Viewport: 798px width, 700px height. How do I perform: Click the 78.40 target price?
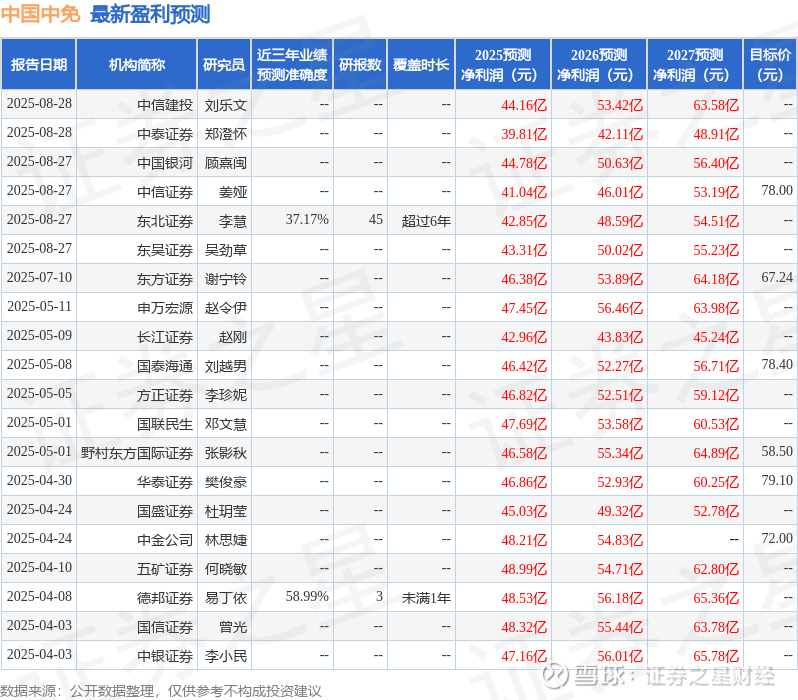pyautogui.click(x=777, y=365)
